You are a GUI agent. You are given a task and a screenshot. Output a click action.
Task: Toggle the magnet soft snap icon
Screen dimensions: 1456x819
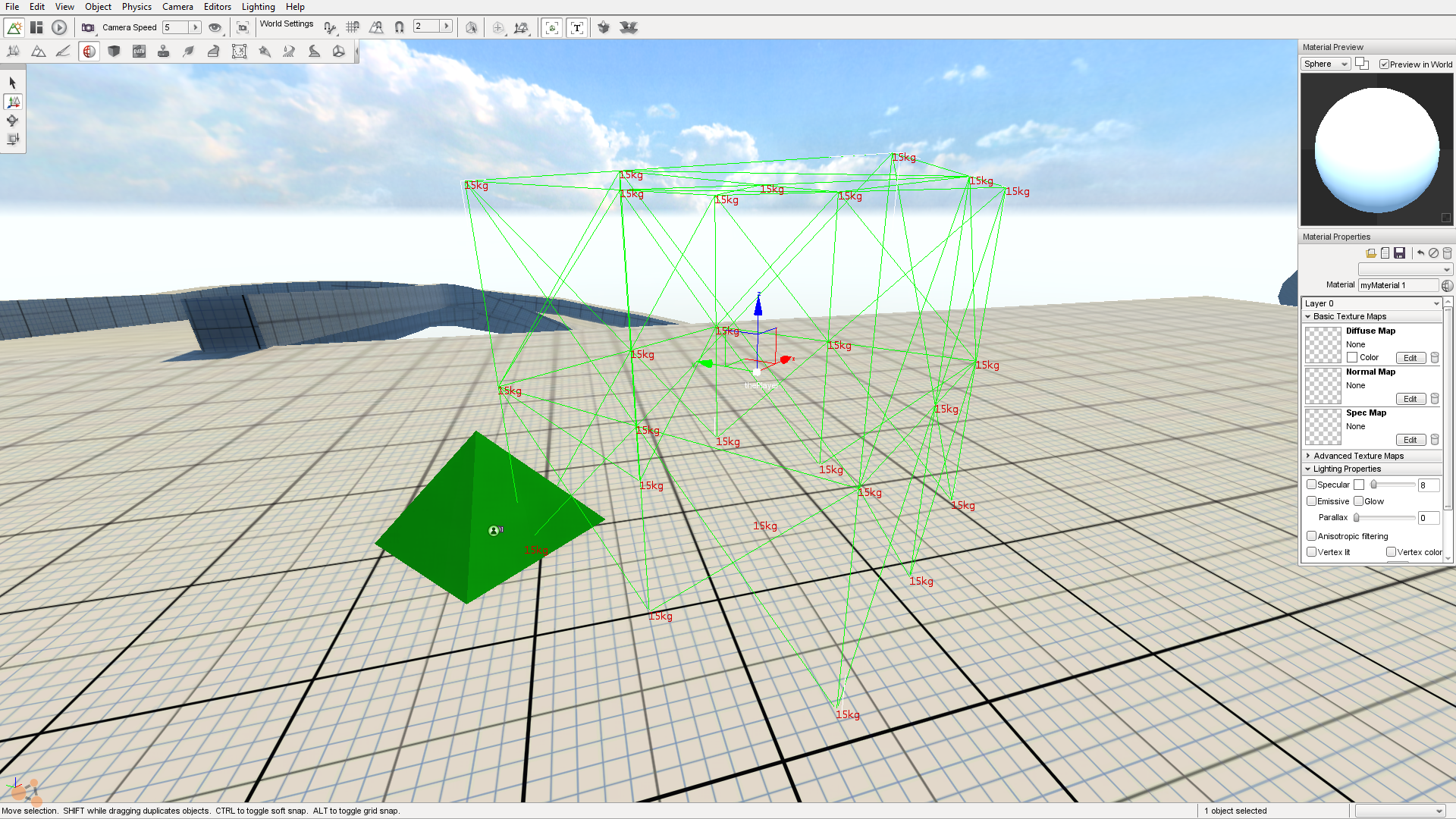coord(399,27)
